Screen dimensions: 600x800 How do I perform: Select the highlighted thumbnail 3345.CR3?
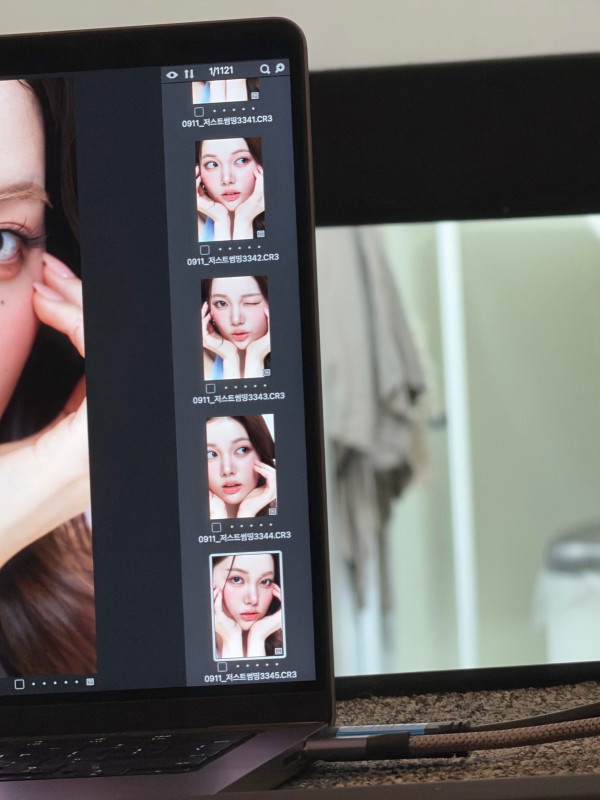pyautogui.click(x=247, y=606)
